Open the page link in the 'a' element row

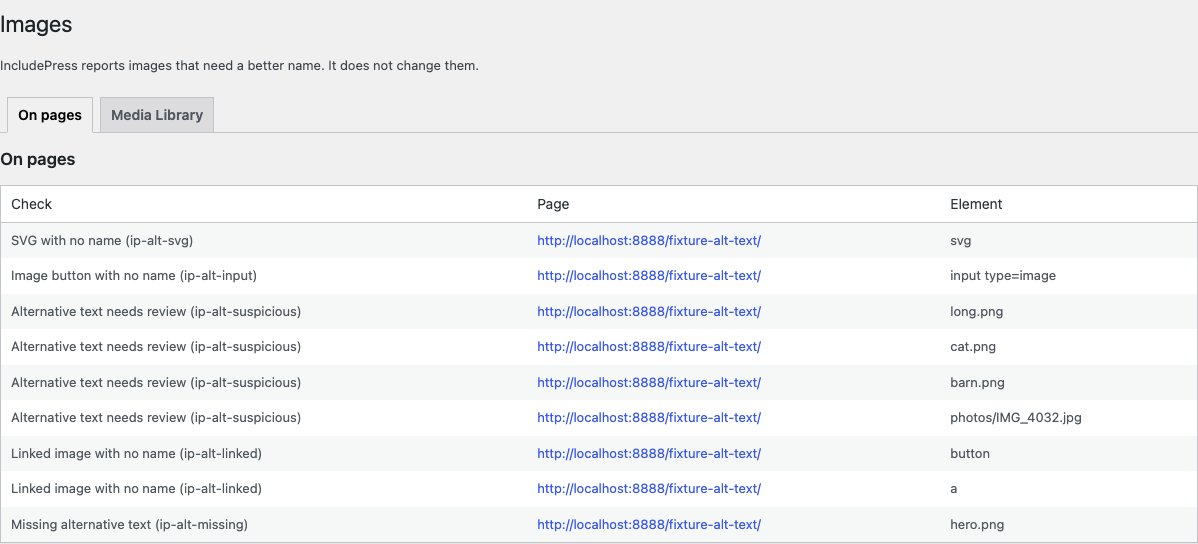click(x=649, y=489)
